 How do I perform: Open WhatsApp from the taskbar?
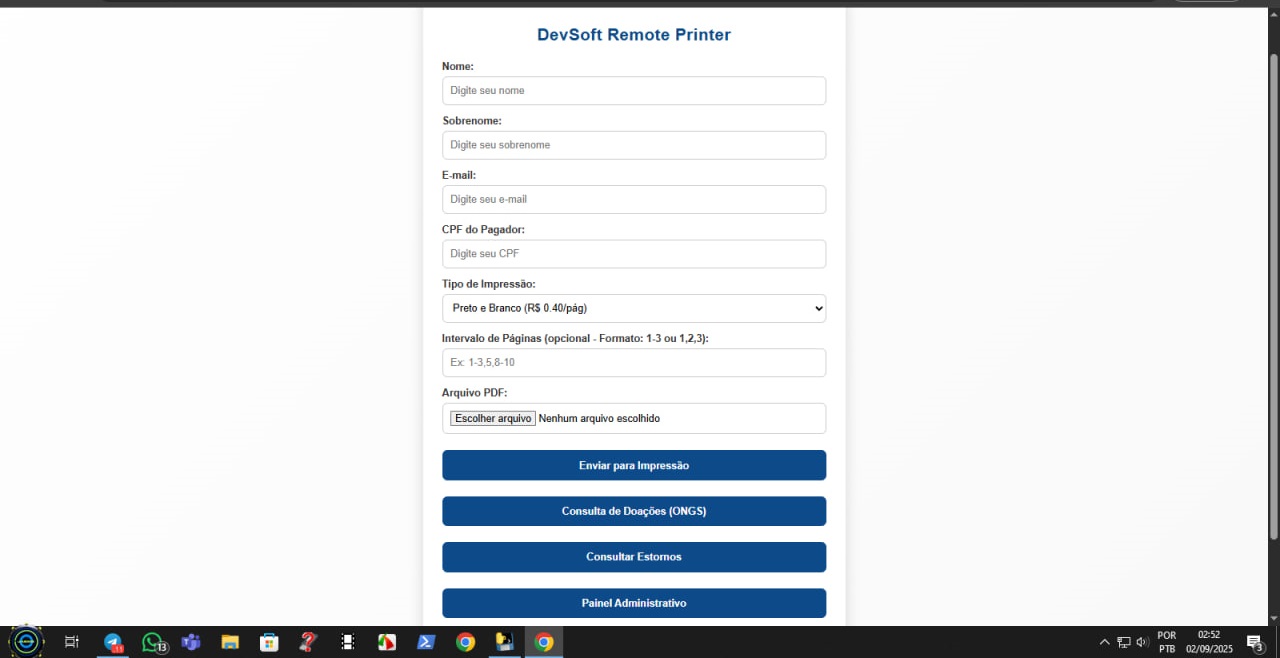[152, 642]
